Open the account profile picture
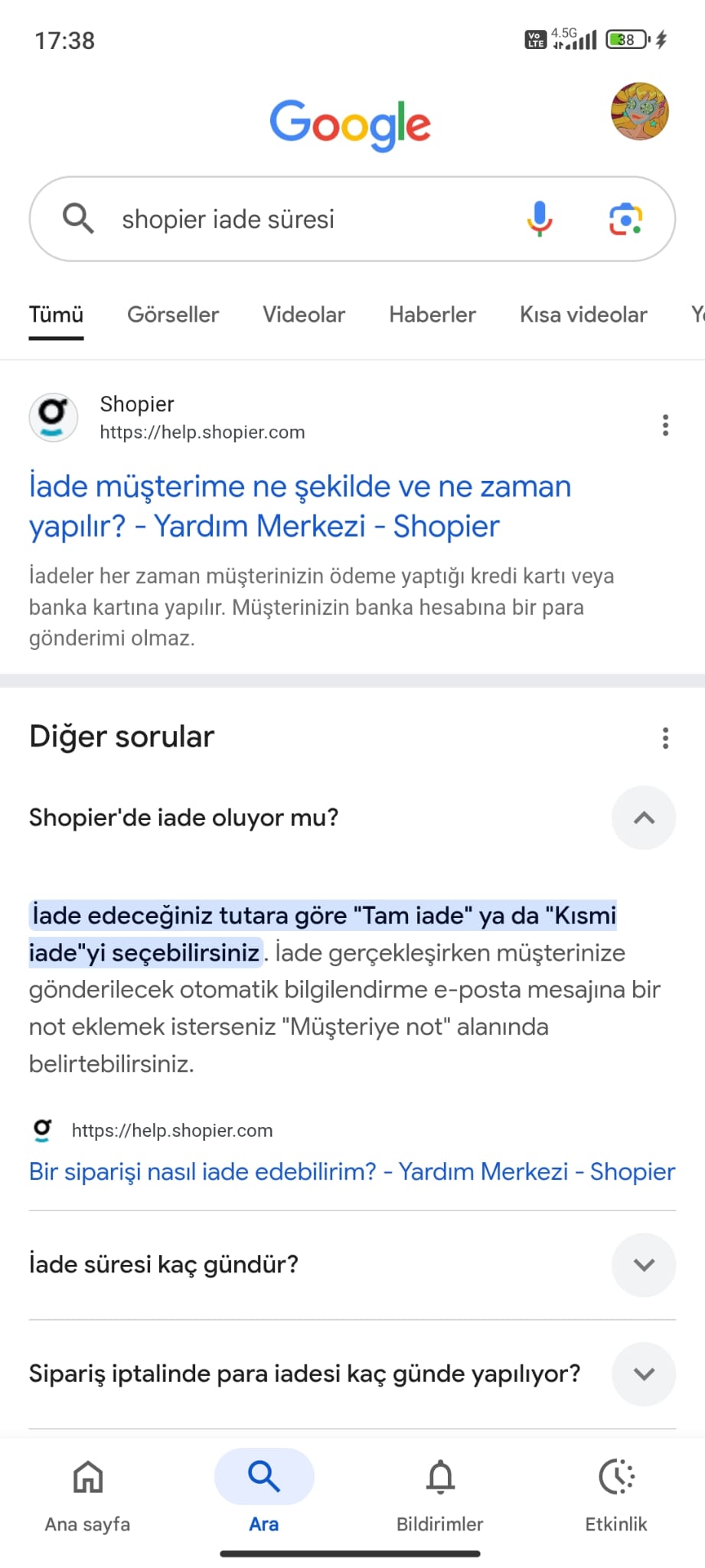 [639, 112]
